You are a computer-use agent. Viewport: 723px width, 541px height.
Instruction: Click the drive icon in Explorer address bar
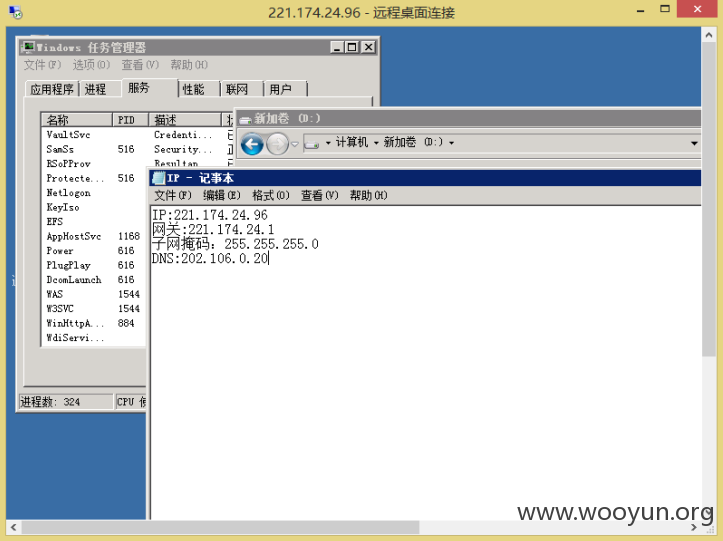coord(312,143)
